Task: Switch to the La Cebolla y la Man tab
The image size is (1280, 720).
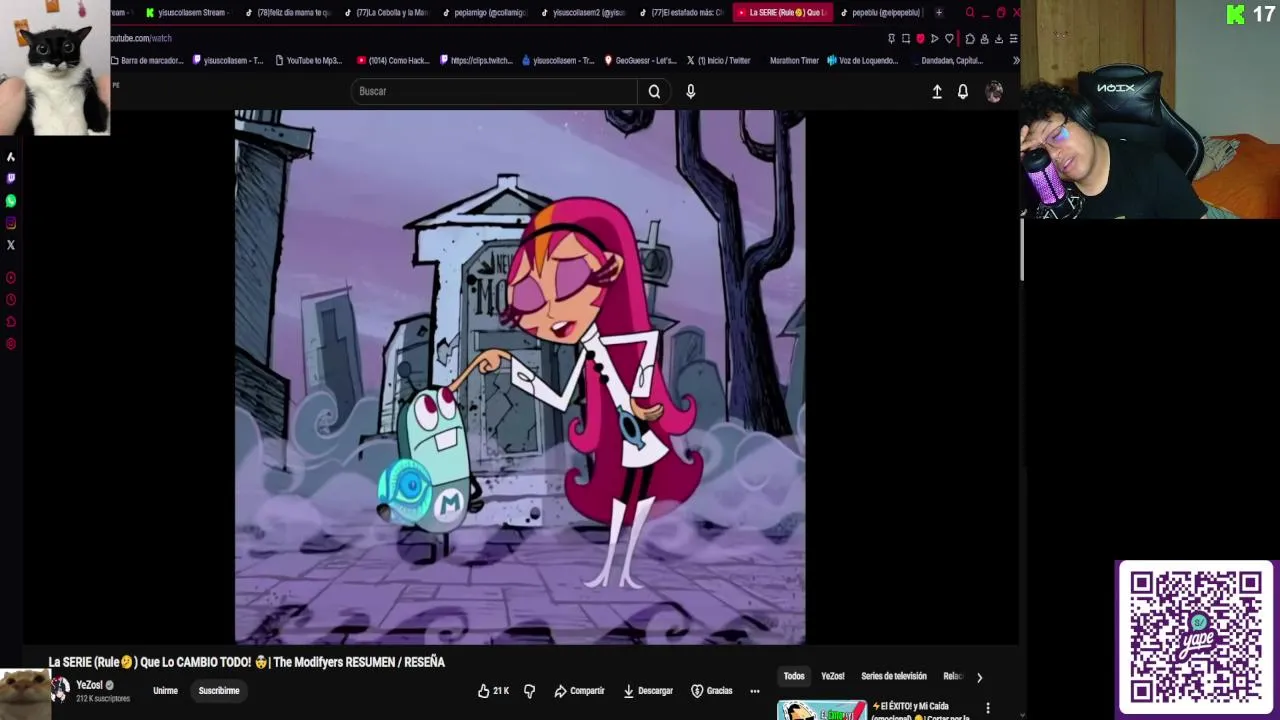Action: [385, 13]
